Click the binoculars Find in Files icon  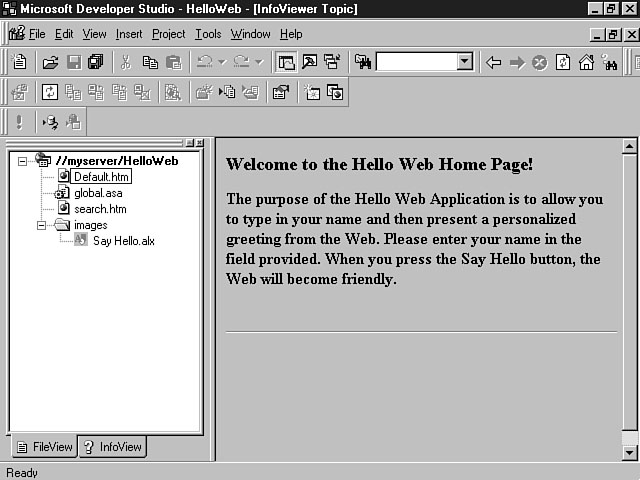click(362, 62)
